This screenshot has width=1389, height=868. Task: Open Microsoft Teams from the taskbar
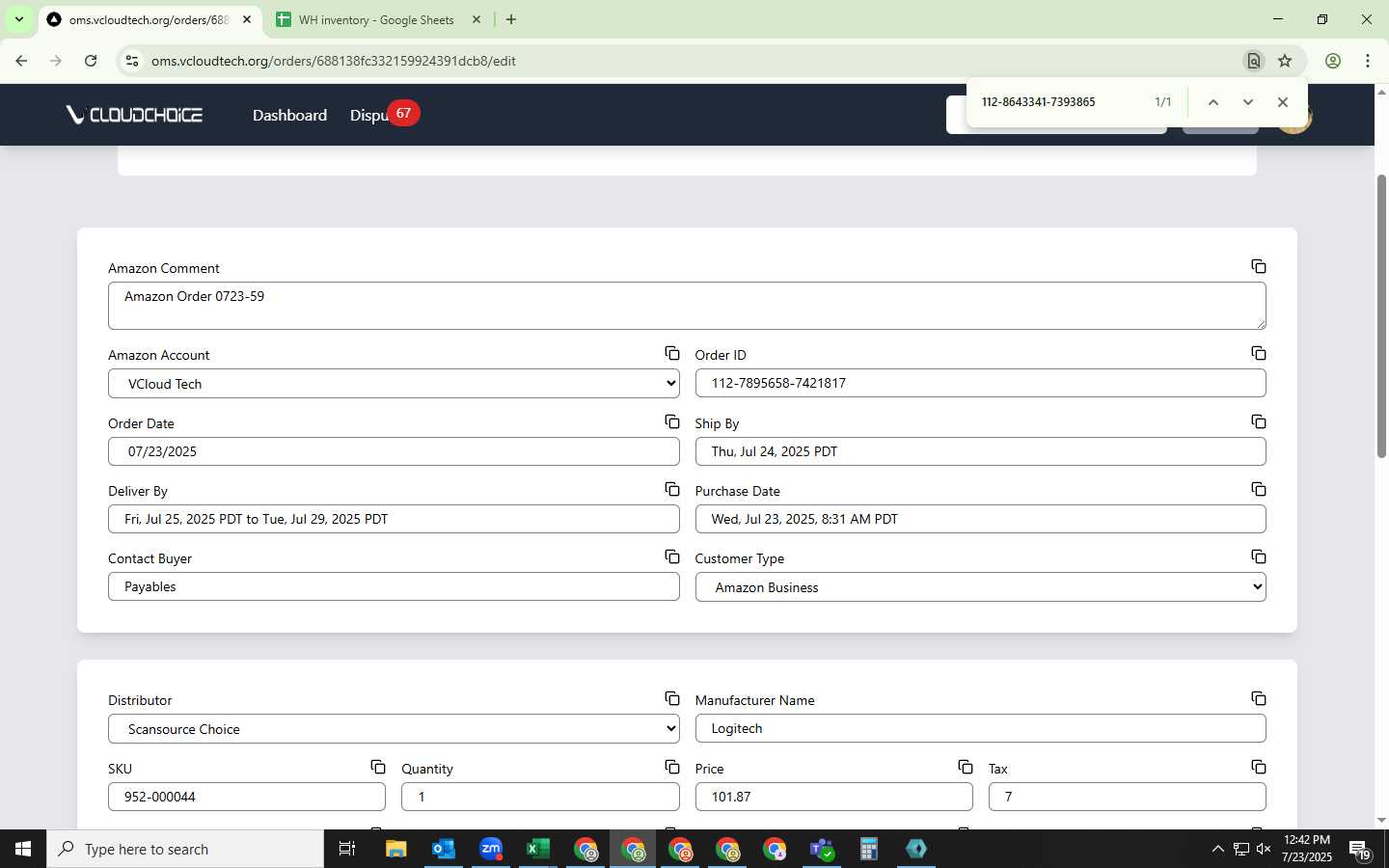[822, 849]
